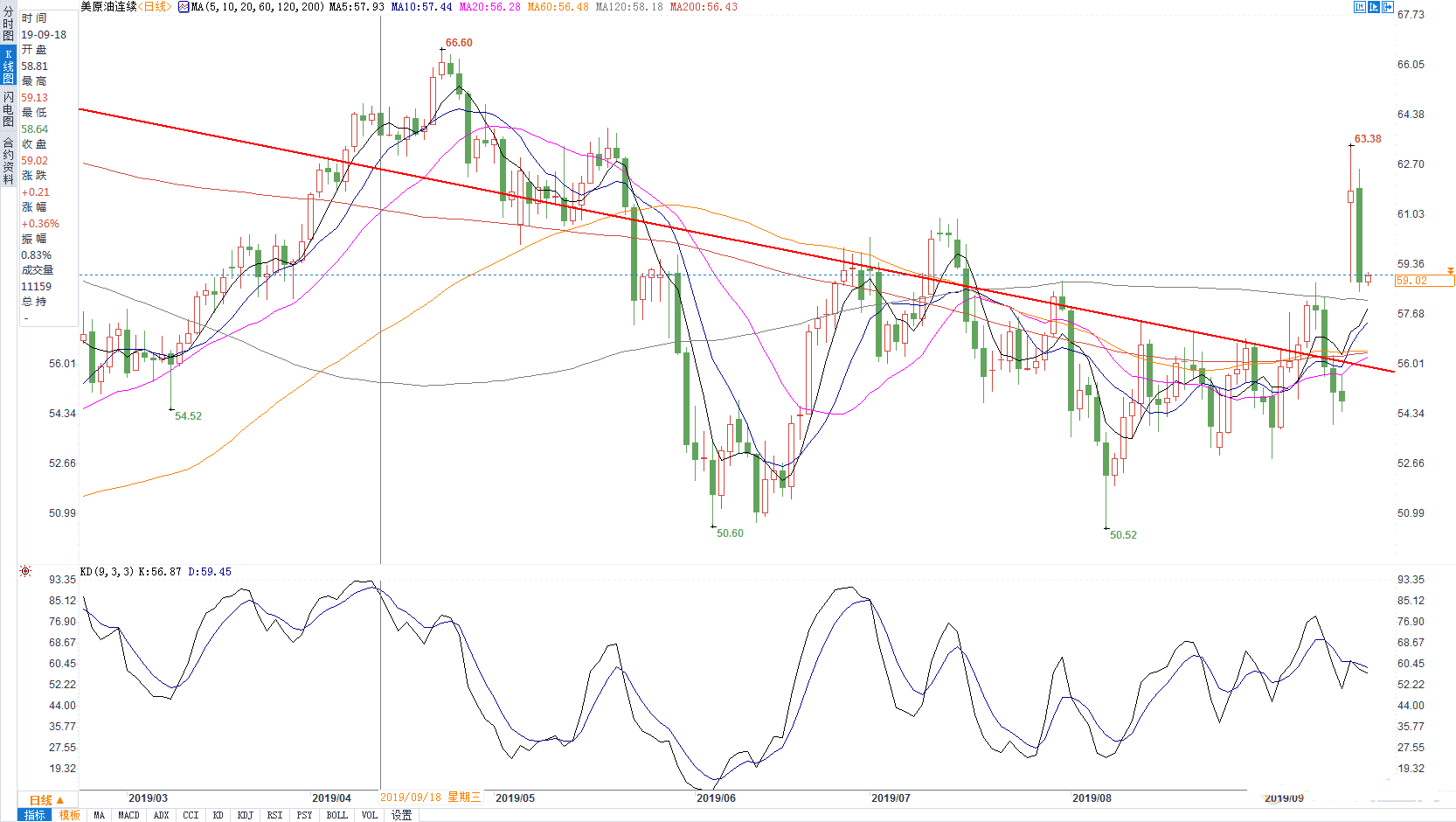Click the 50.60 low price label
Screen dimensions: 1456x822
(x=730, y=533)
